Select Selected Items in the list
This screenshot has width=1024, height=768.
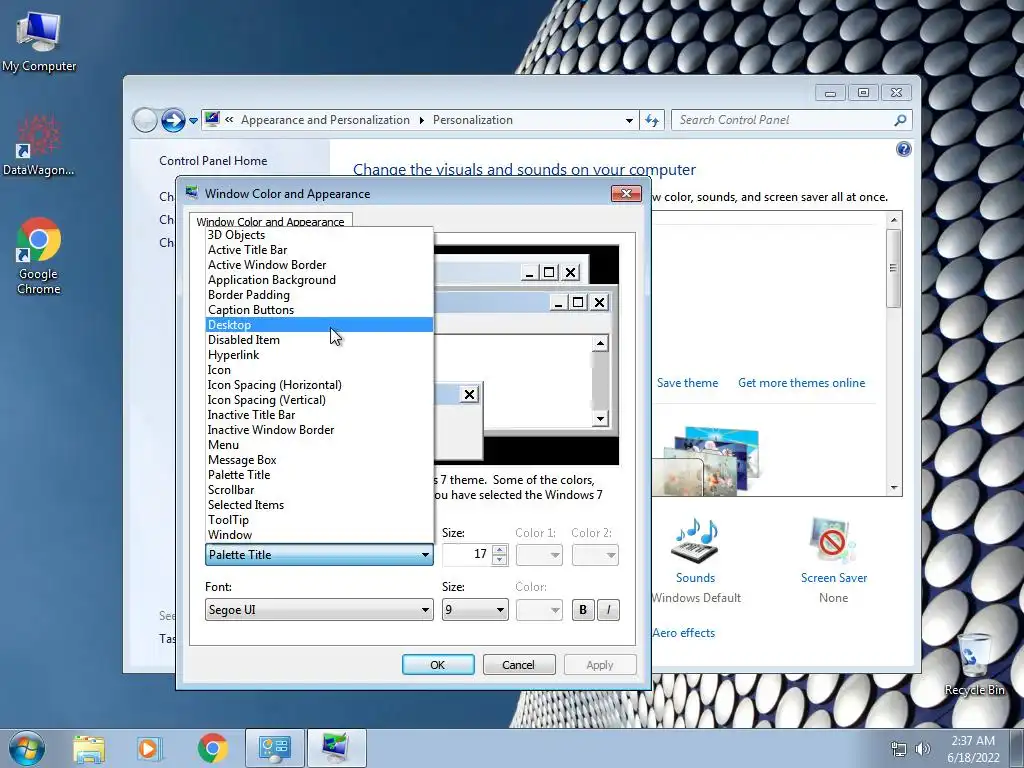(319, 505)
